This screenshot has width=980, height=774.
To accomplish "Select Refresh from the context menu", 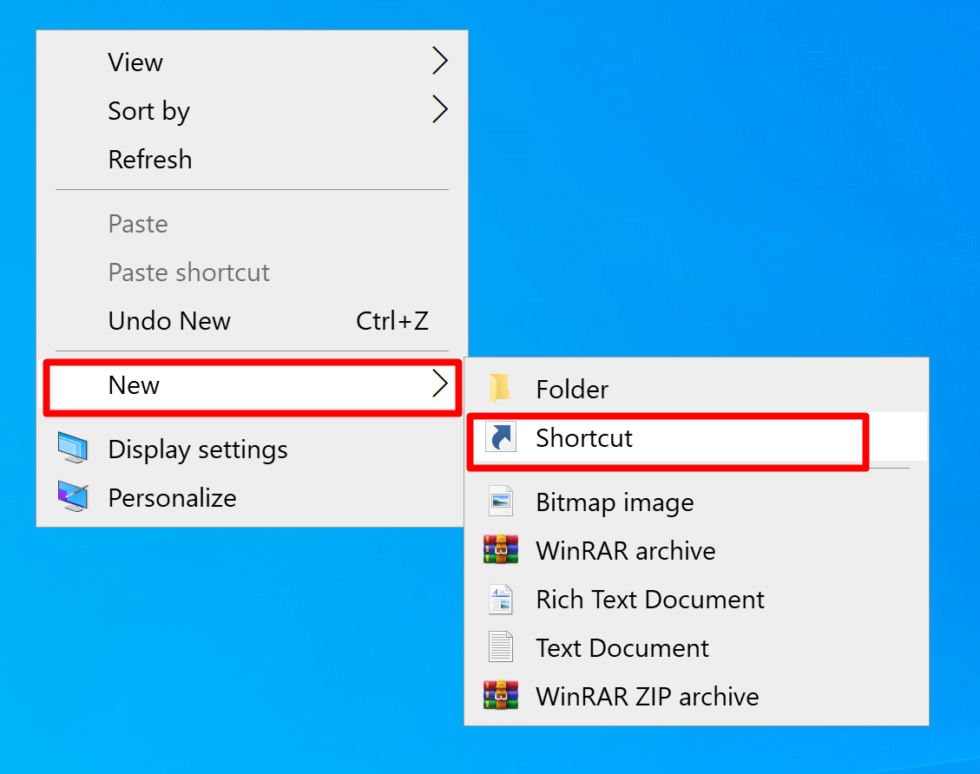I will pos(150,159).
